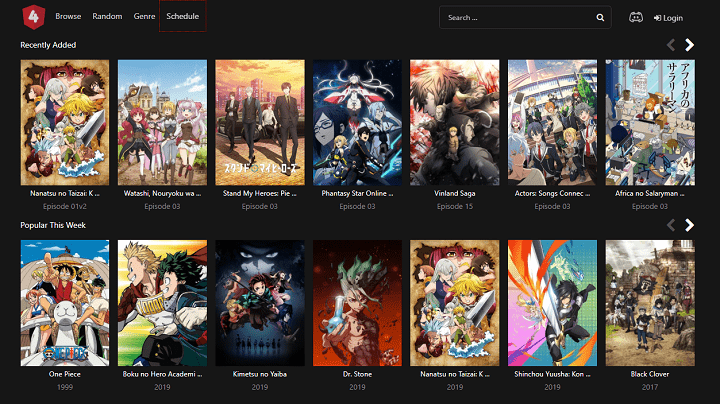Viewport: 720px width, 404px height.
Task: Click the Kimetsu no Yaiba title text
Action: (x=260, y=374)
